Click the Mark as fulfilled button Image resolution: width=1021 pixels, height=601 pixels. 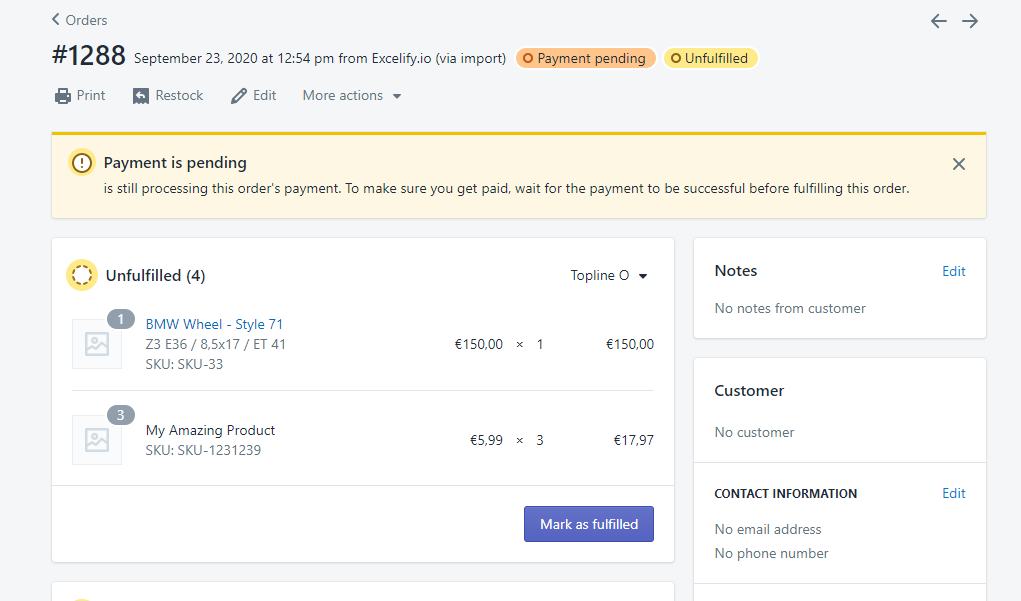(588, 523)
